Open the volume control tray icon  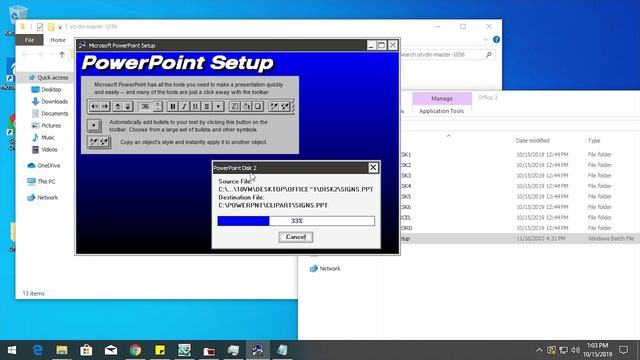tap(576, 350)
